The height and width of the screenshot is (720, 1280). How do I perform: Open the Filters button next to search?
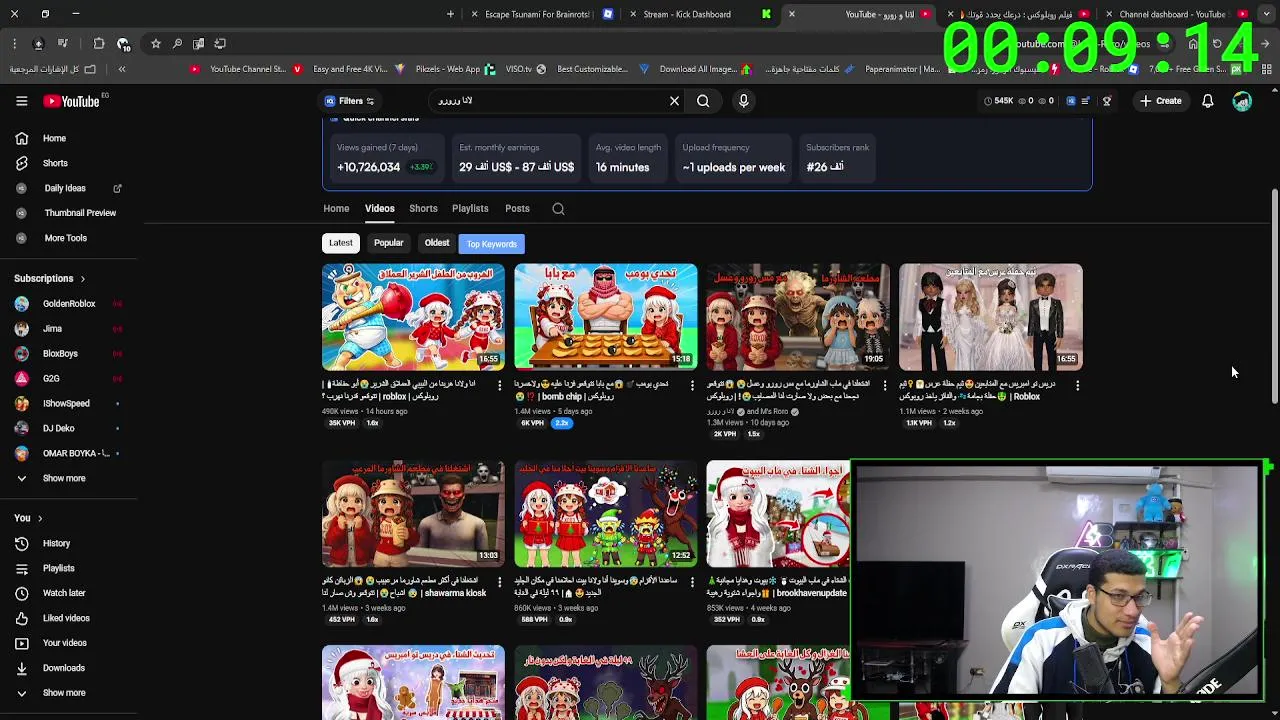pos(349,101)
